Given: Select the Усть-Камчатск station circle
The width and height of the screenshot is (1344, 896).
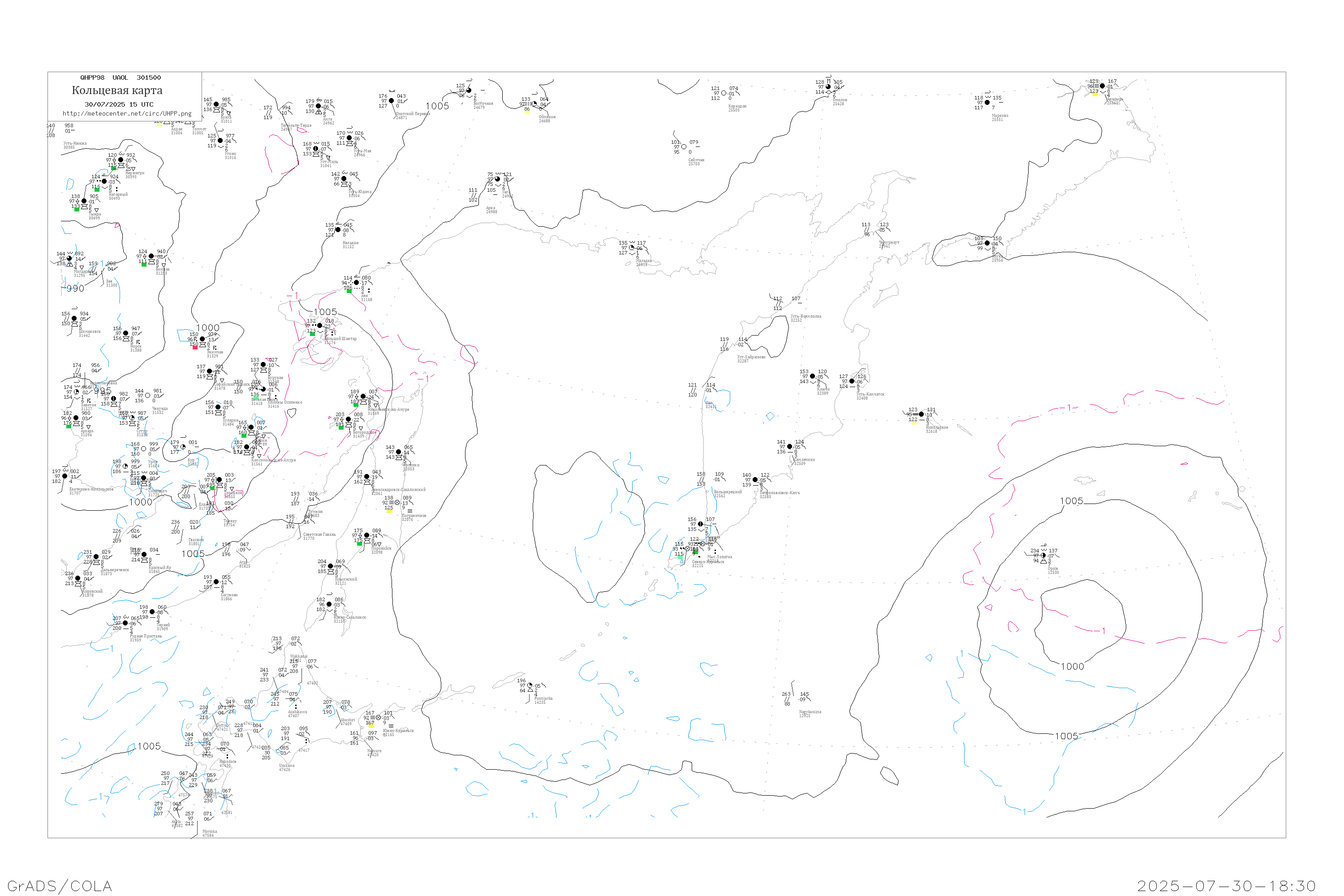Looking at the screenshot, I should pyautogui.click(x=852, y=381).
